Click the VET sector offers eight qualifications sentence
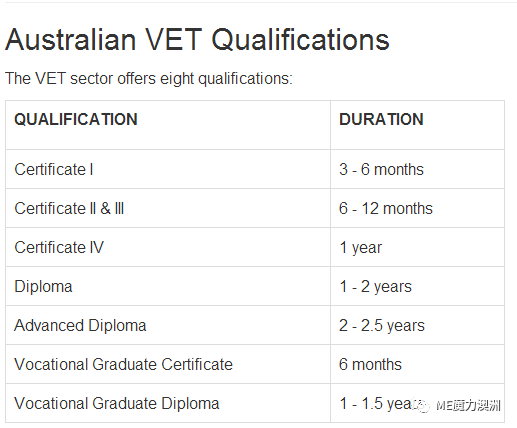The image size is (517, 428). point(149,79)
